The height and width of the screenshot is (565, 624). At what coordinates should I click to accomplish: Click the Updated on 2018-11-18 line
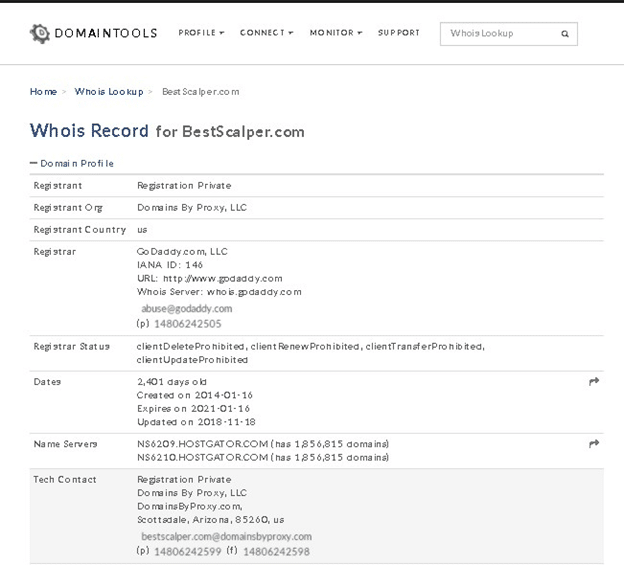(x=196, y=422)
